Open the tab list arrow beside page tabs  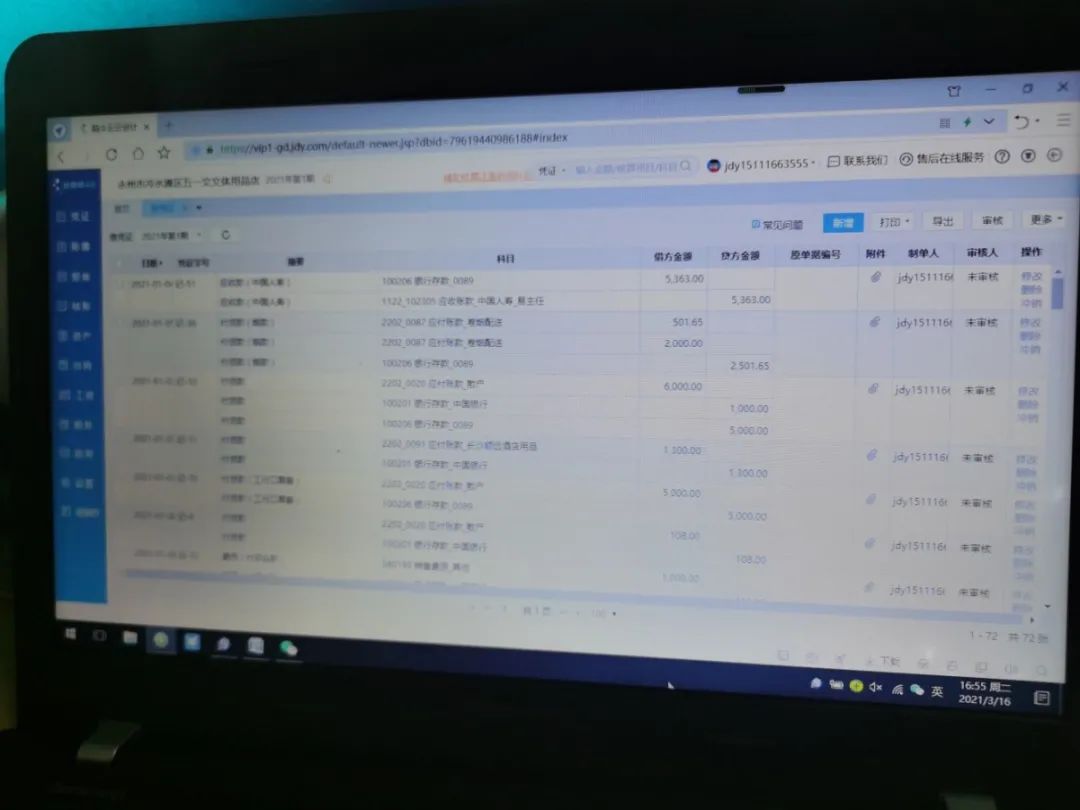(x=199, y=207)
